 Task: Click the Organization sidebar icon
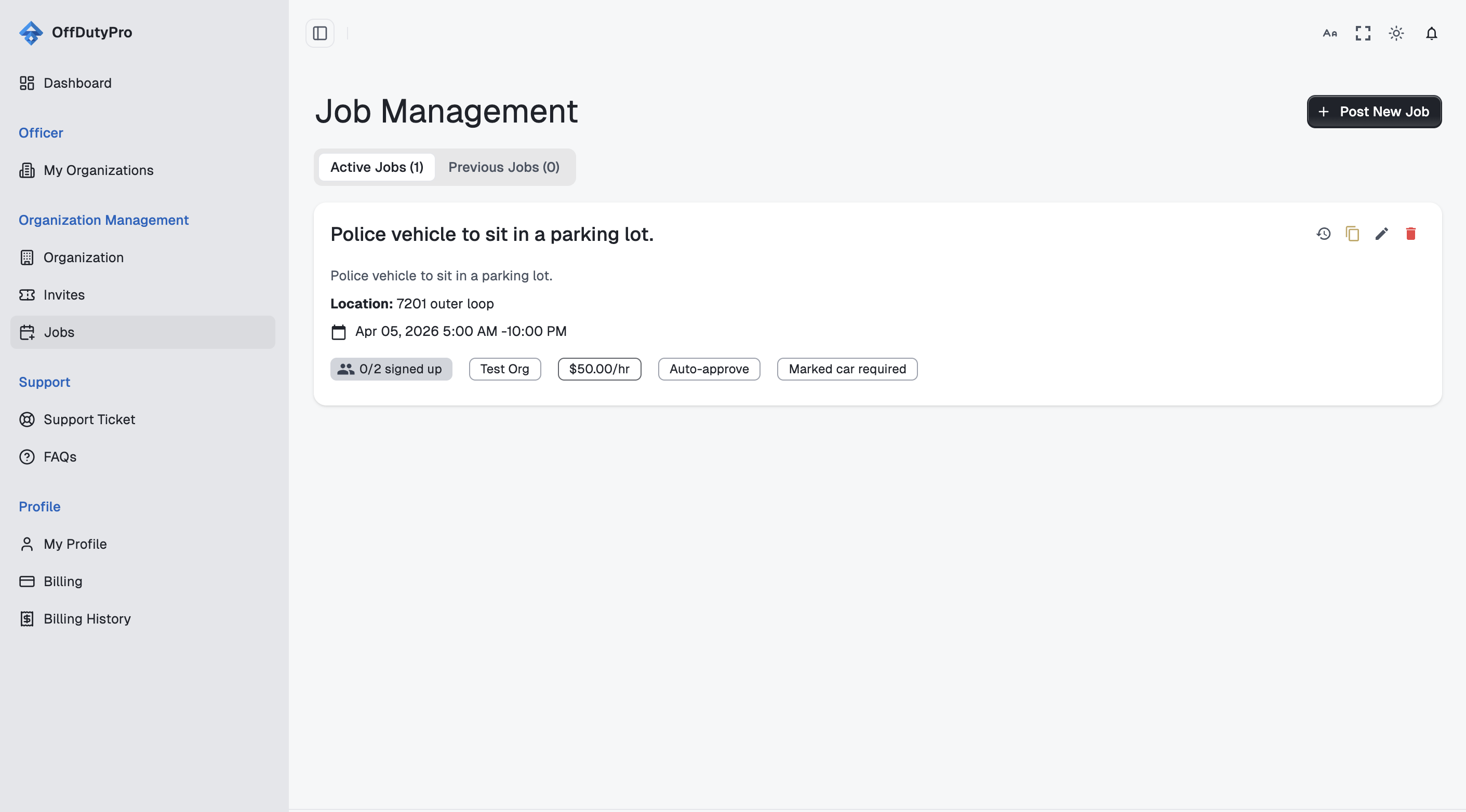(x=26, y=258)
